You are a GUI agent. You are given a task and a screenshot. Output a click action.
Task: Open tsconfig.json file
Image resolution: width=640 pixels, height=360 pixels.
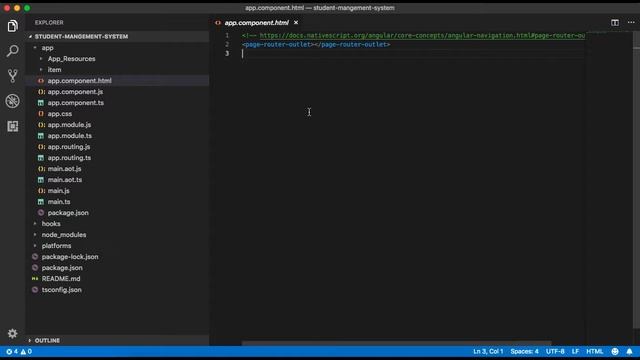coord(61,290)
